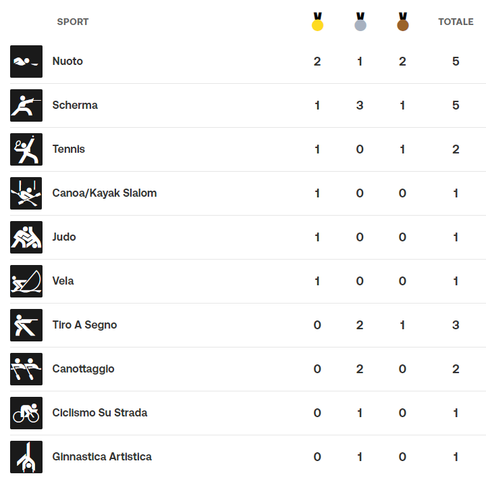The height and width of the screenshot is (480, 486).
Task: Sort by the bronze medal column icon
Action: [x=403, y=22]
